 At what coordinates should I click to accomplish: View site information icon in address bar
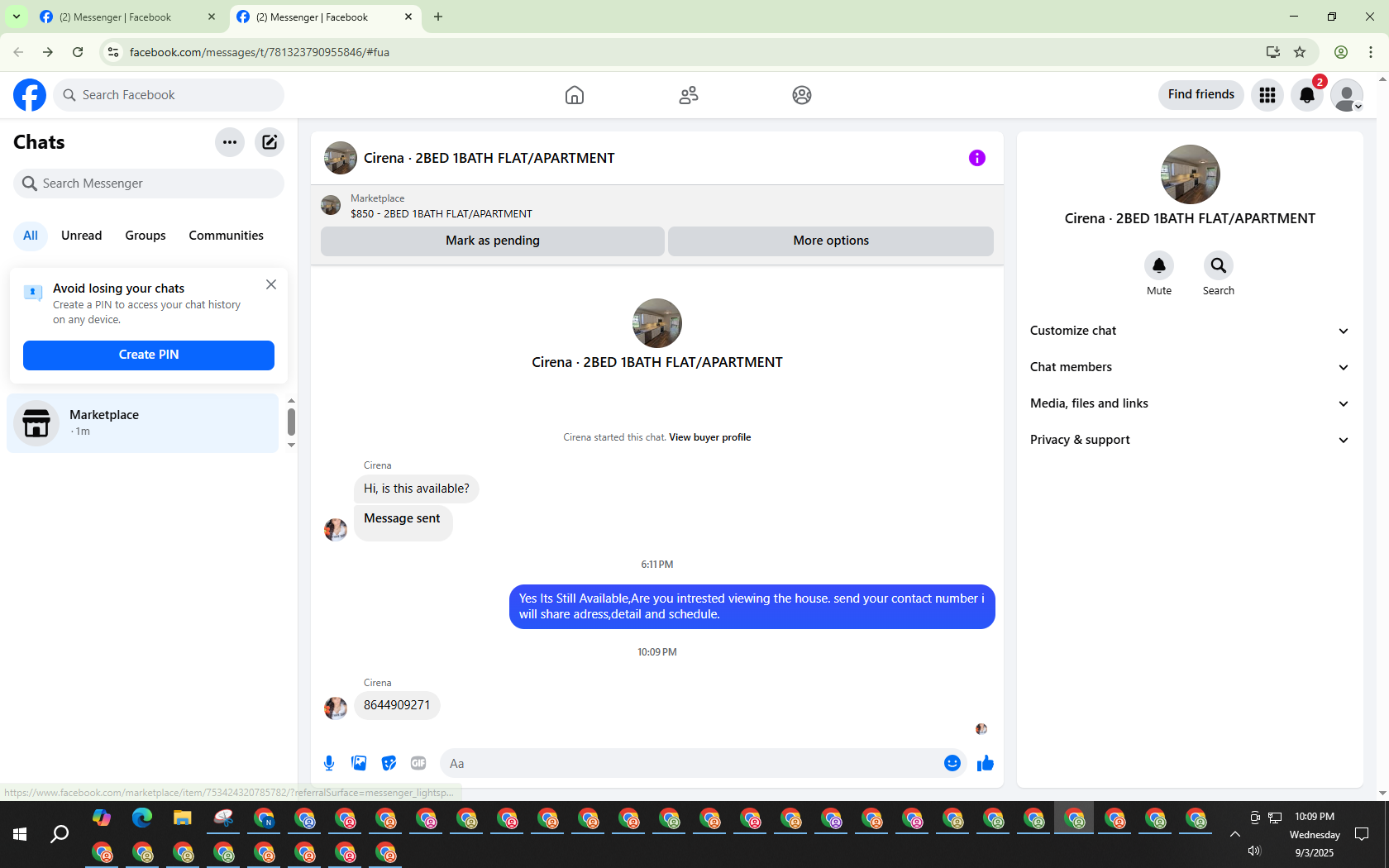click(113, 52)
